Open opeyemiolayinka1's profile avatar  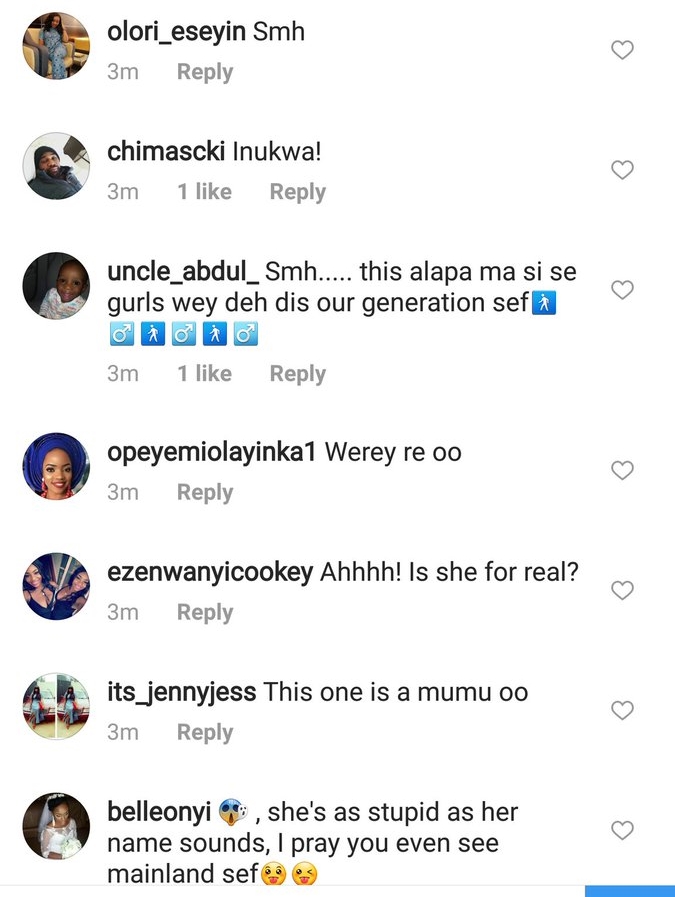(56, 466)
